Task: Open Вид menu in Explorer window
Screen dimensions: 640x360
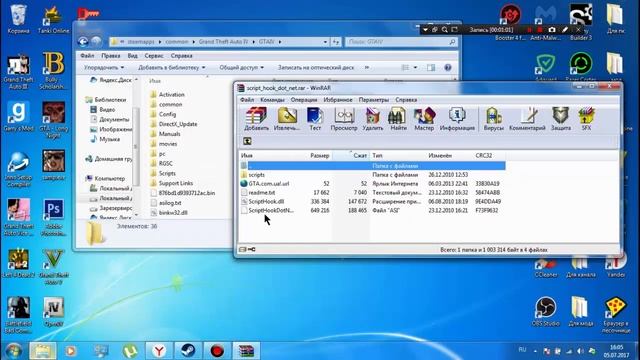Action: [132, 56]
